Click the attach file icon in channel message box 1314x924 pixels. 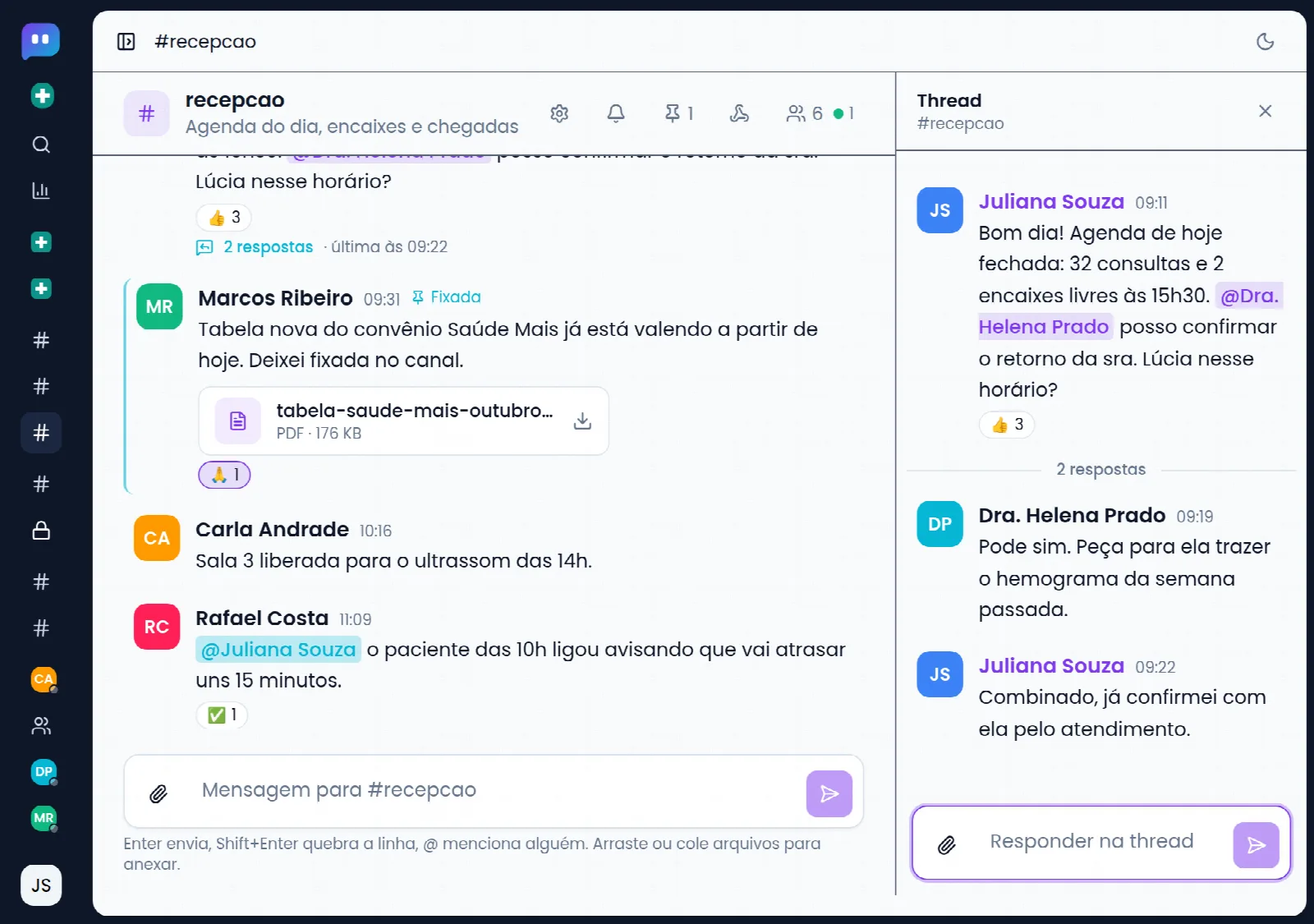159,793
